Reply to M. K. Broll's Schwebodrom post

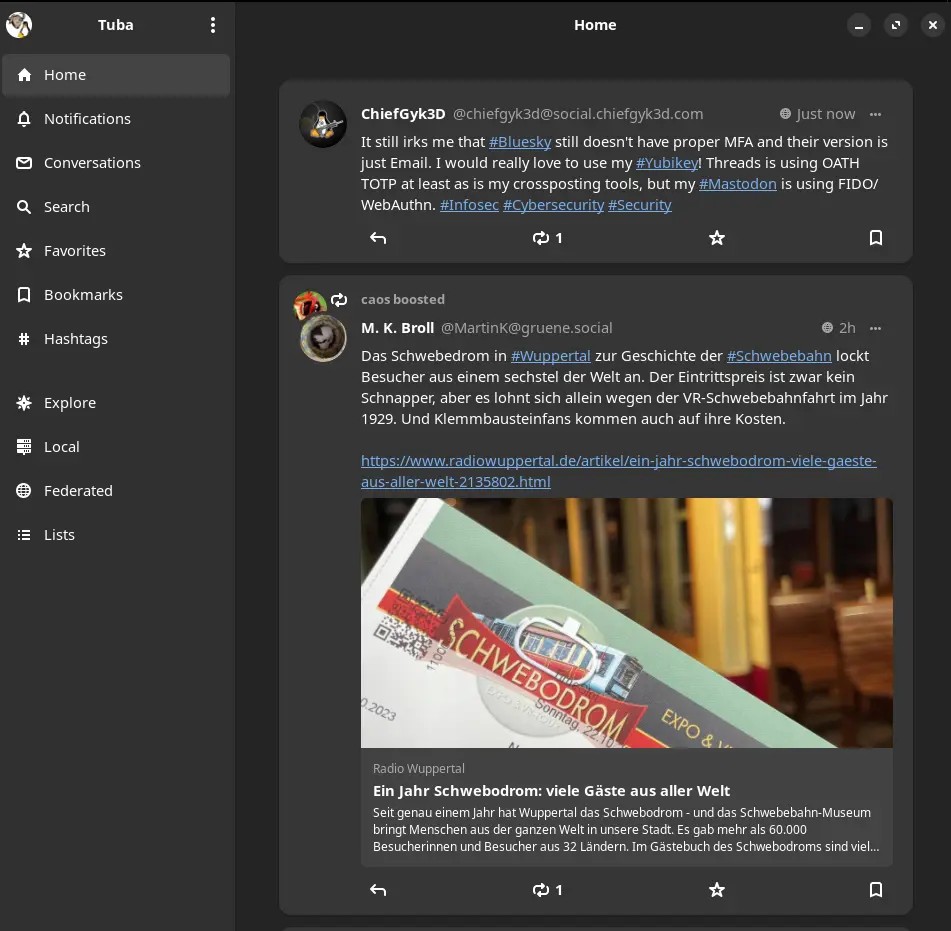pos(378,890)
